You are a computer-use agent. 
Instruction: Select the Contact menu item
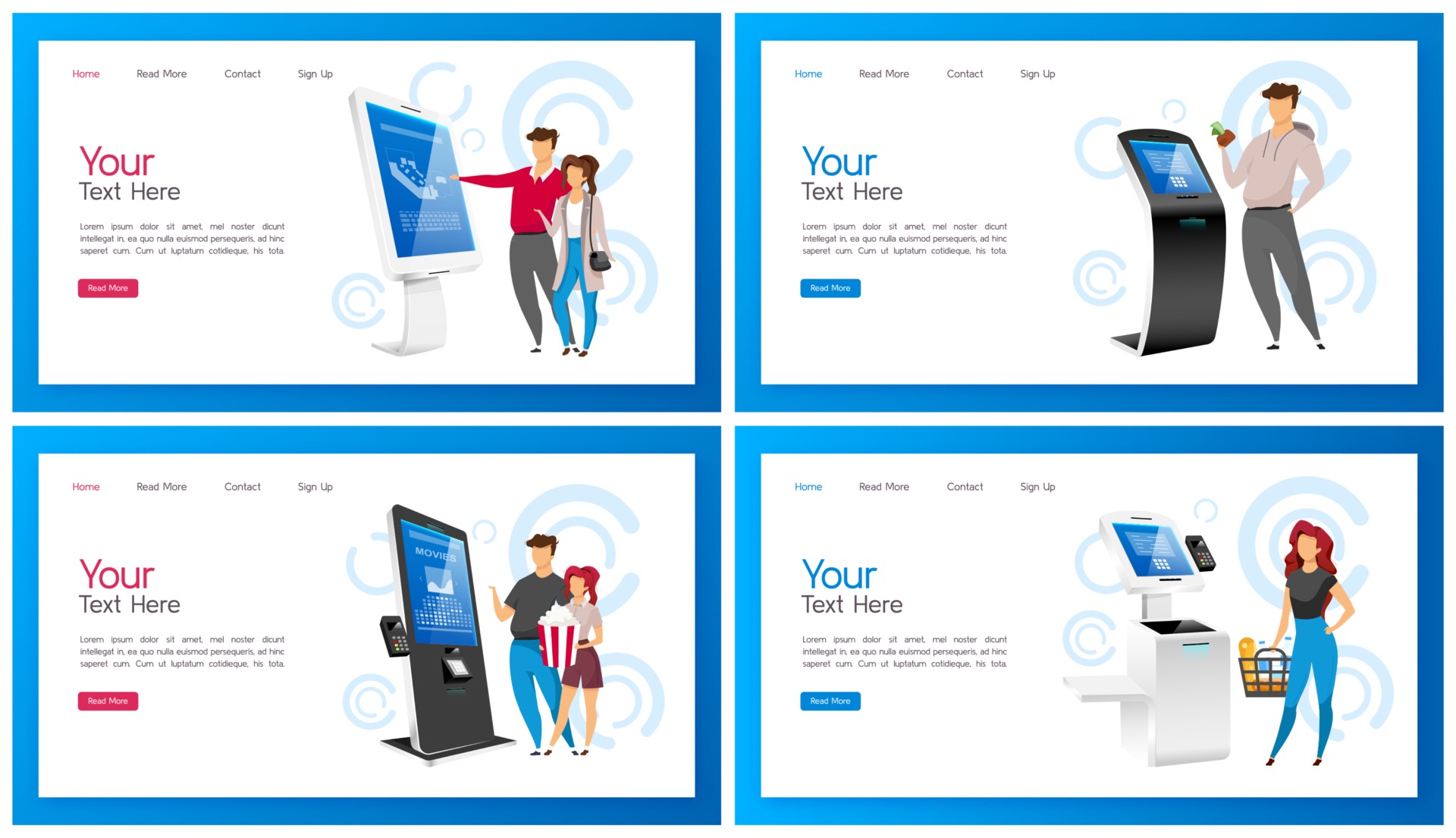pos(242,72)
